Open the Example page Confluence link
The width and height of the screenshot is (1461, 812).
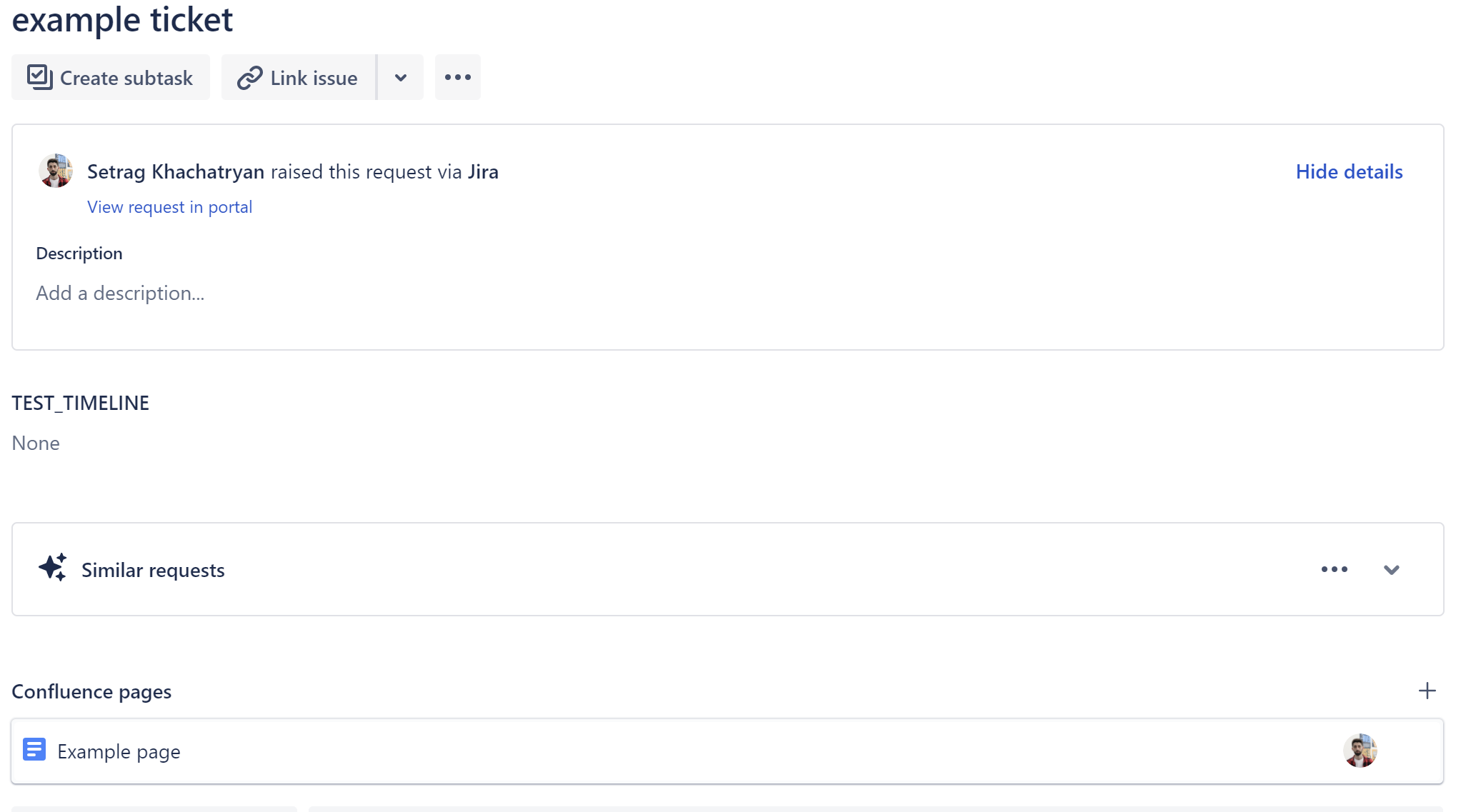119,751
